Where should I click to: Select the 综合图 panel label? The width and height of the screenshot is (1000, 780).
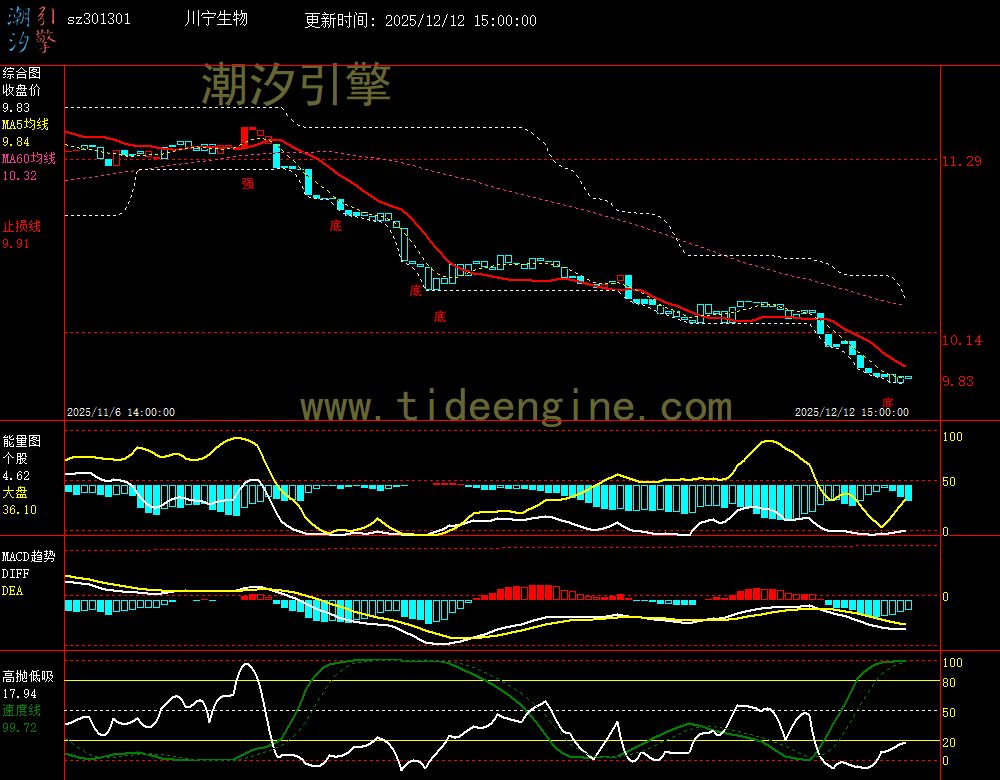click(x=21, y=73)
